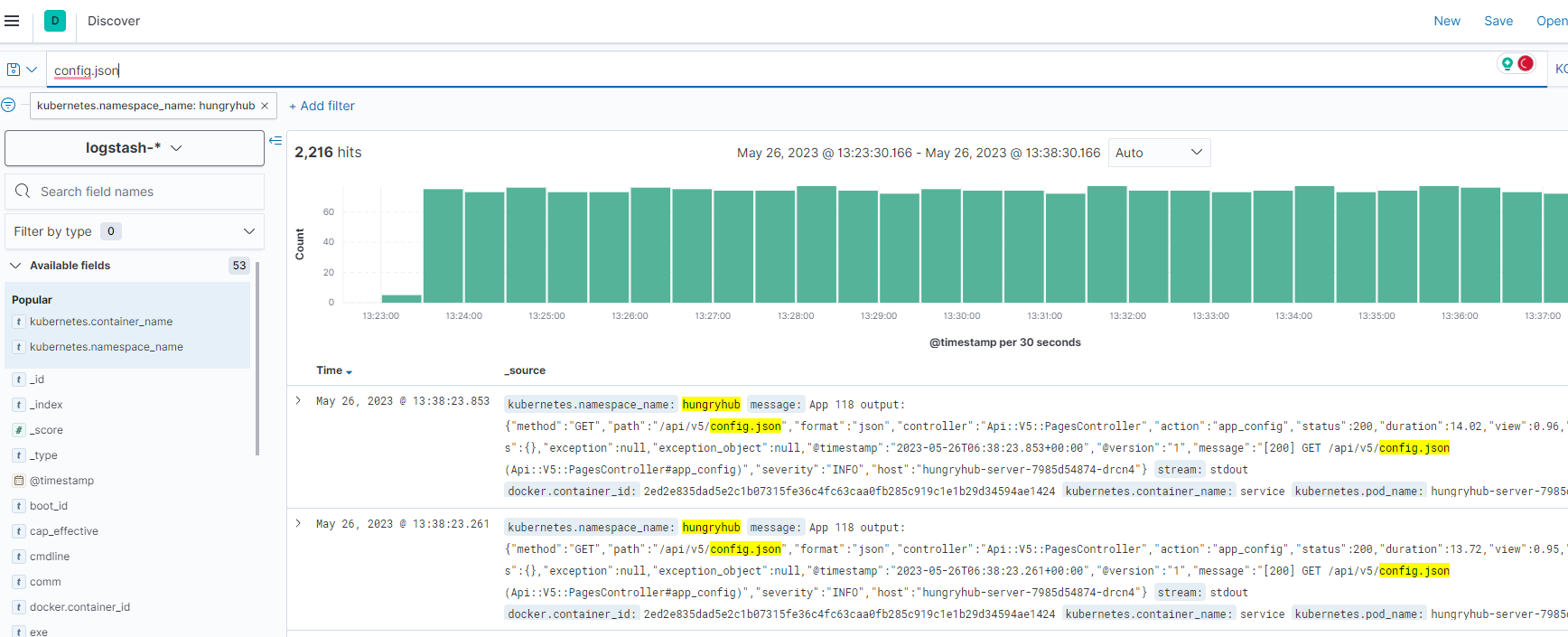Collapse the field sidebar panel
The height and width of the screenshot is (637, 1568).
pos(275,141)
